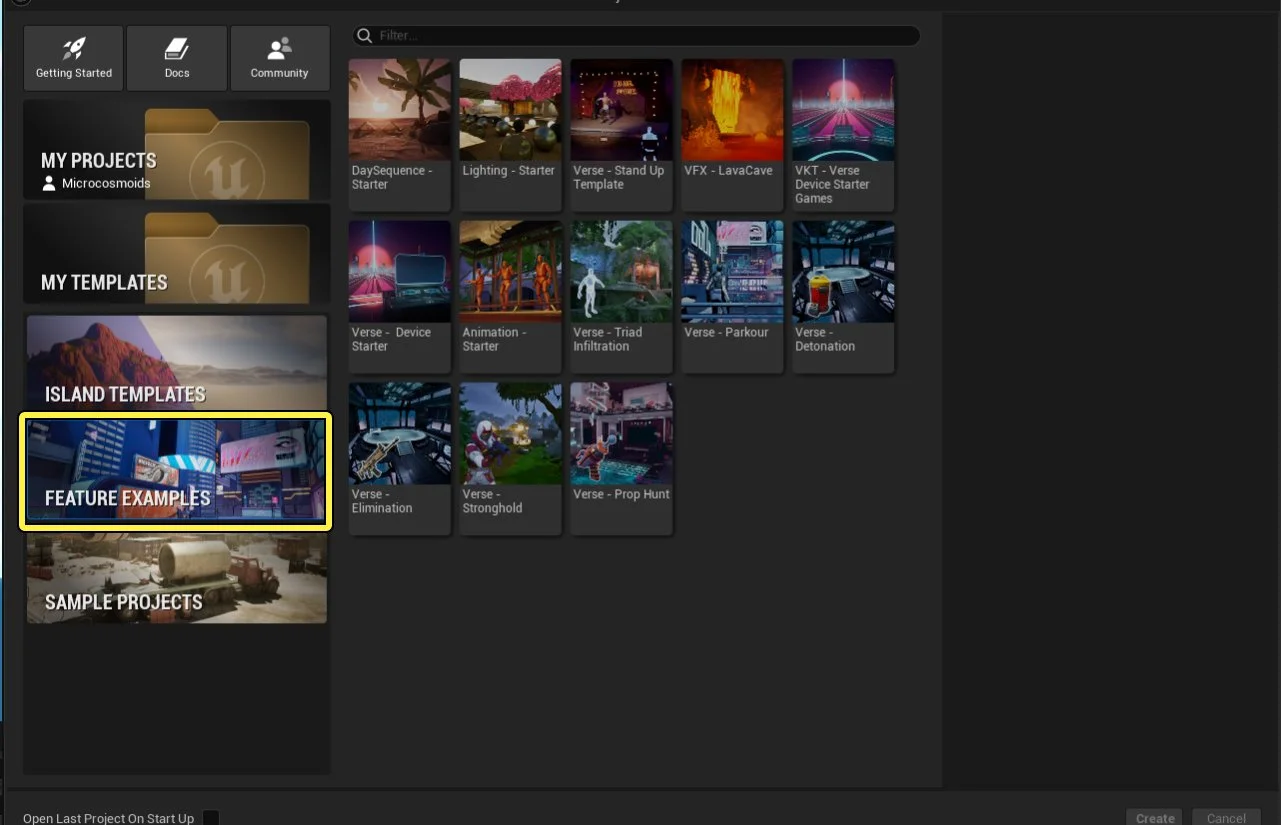
Task: Choose the Verse - Elimination template
Action: (x=400, y=458)
